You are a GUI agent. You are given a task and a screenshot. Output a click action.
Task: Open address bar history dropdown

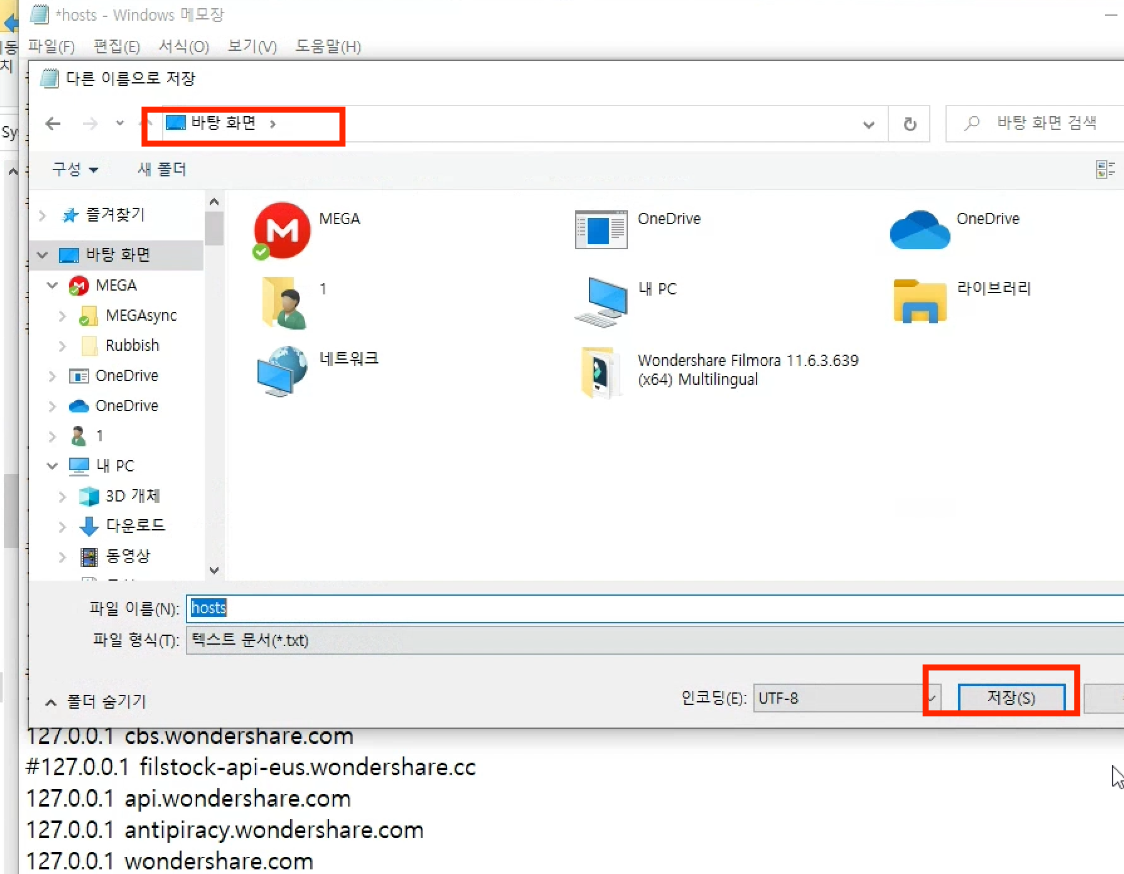click(x=869, y=125)
